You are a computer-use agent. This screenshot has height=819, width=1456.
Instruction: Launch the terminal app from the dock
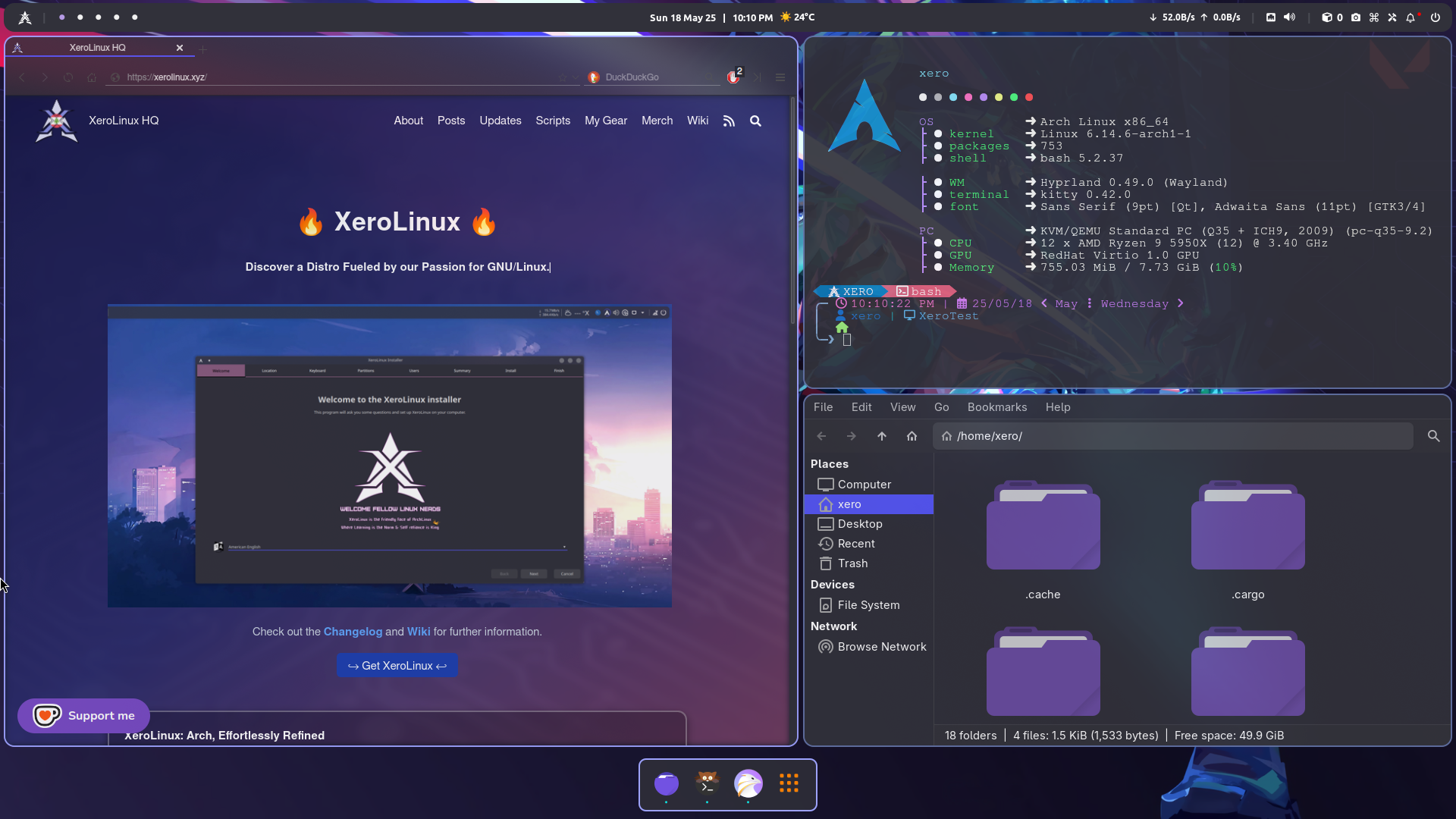coord(707,783)
